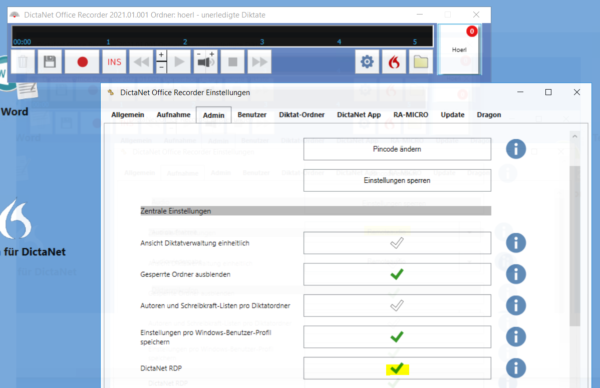Viewport: 600px width, 388px height.
Task: Show info for Gesperrte Ordner ausblenden
Action: [x=515, y=274]
